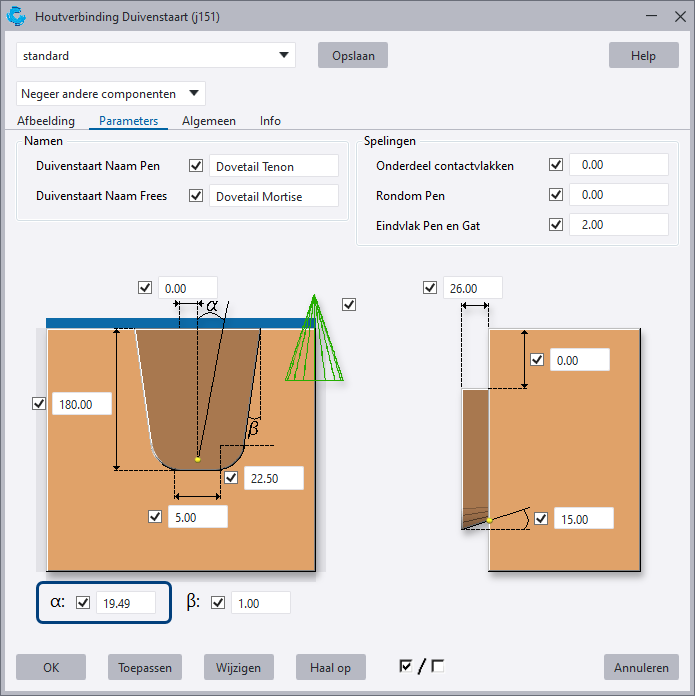
Task: Toggle the α angle checkbox
Action: tap(83, 602)
